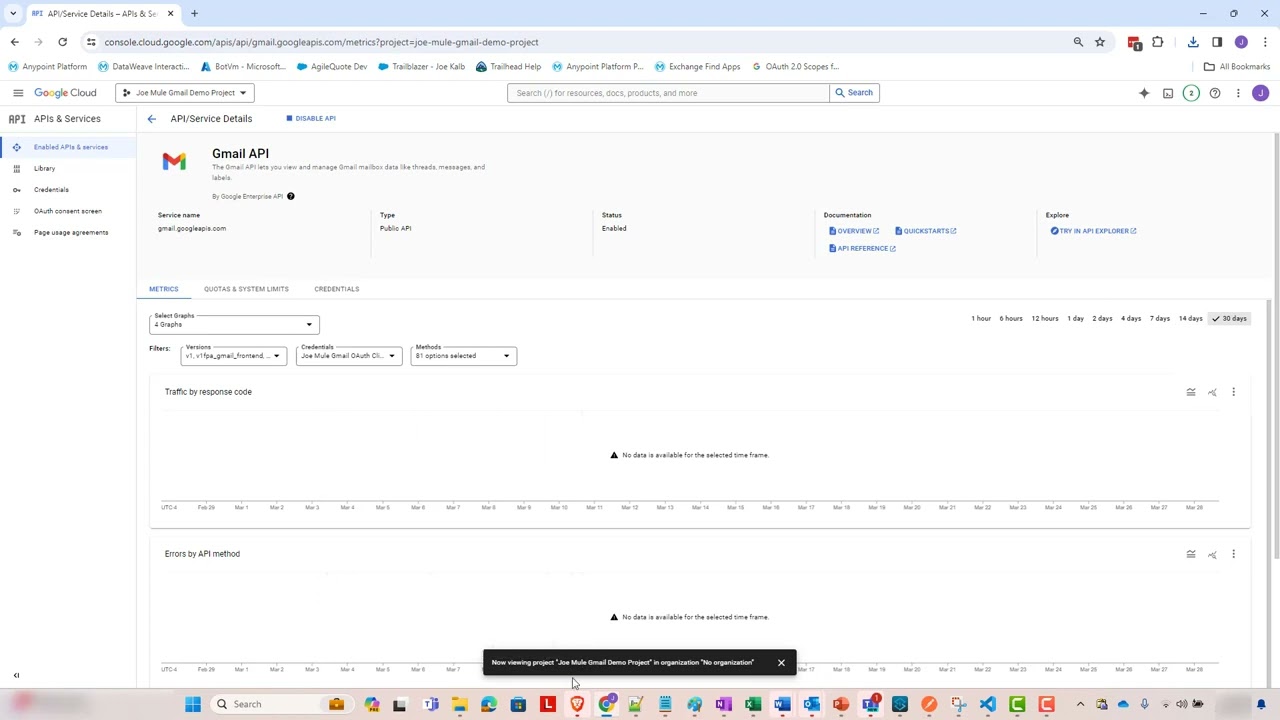Click the Gemini AI sparkle icon
Image resolution: width=1280 pixels, height=720 pixels.
coord(1144,93)
